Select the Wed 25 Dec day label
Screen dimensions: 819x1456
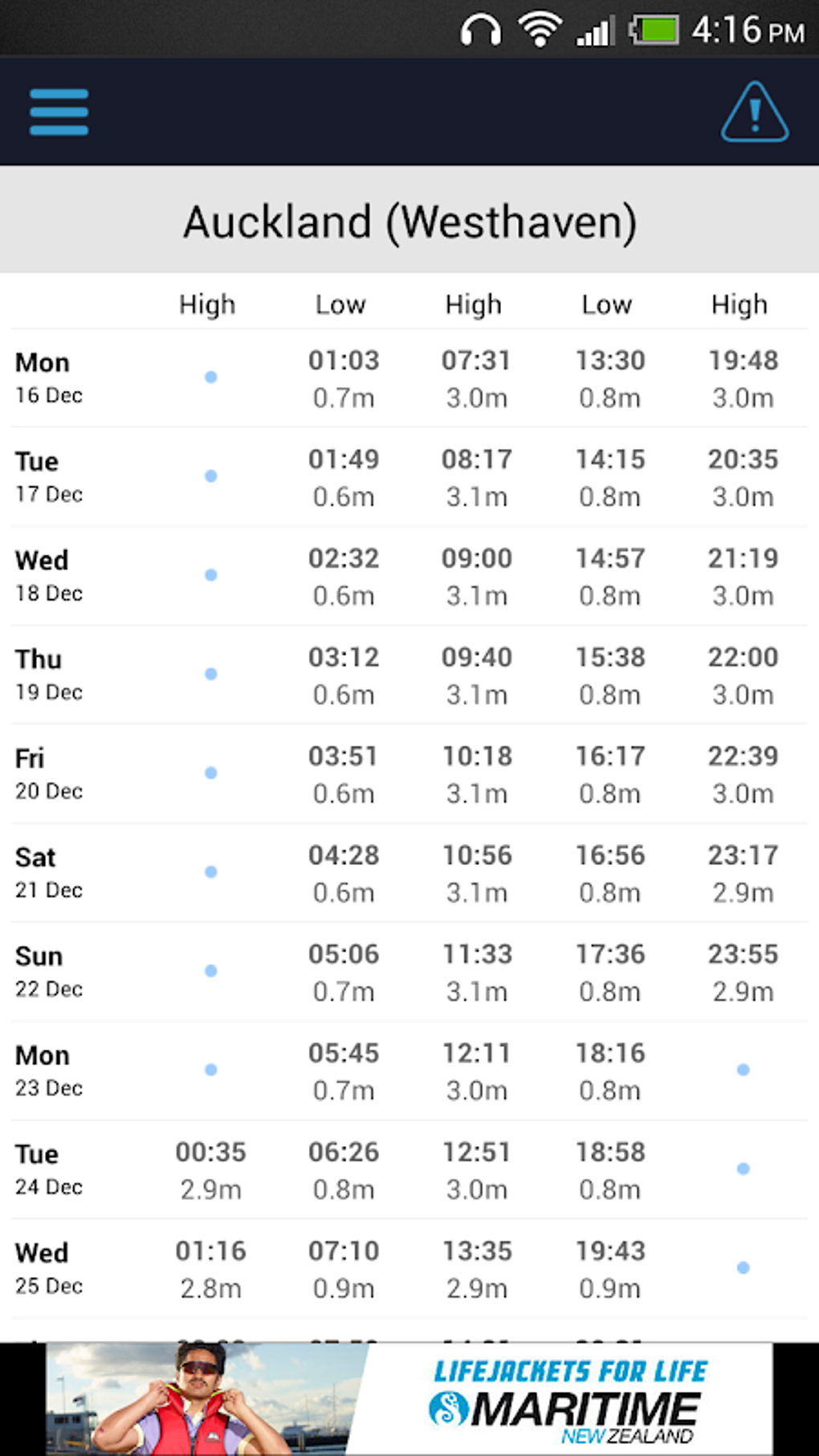[x=49, y=1268]
